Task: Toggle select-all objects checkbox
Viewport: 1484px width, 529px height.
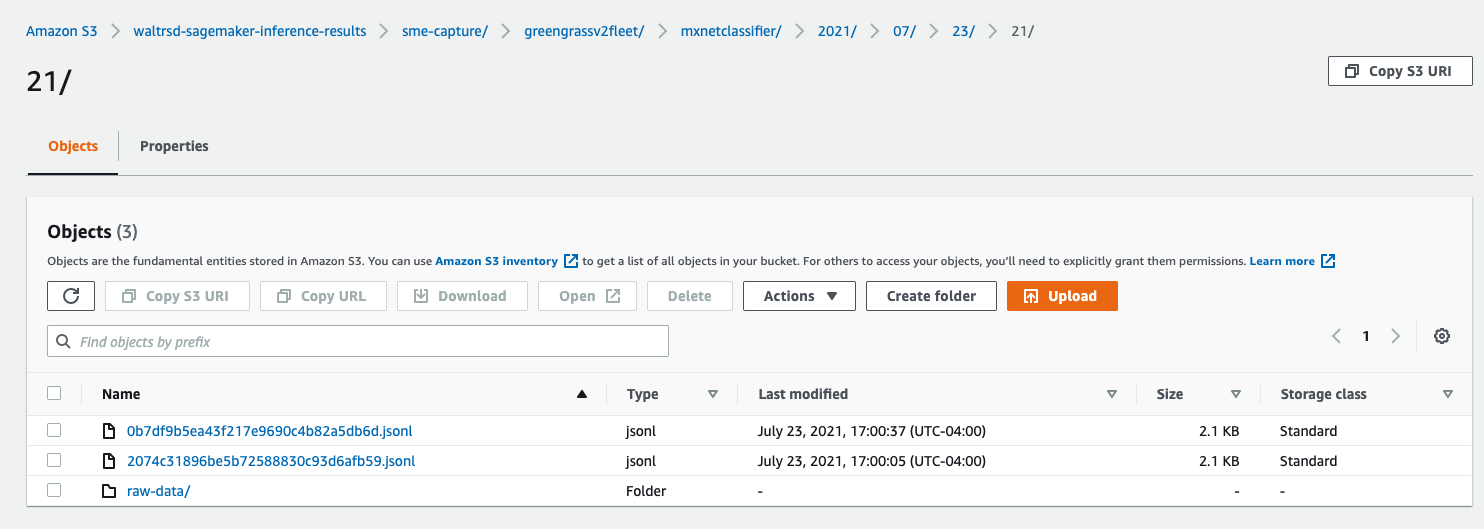Action: pyautogui.click(x=54, y=393)
